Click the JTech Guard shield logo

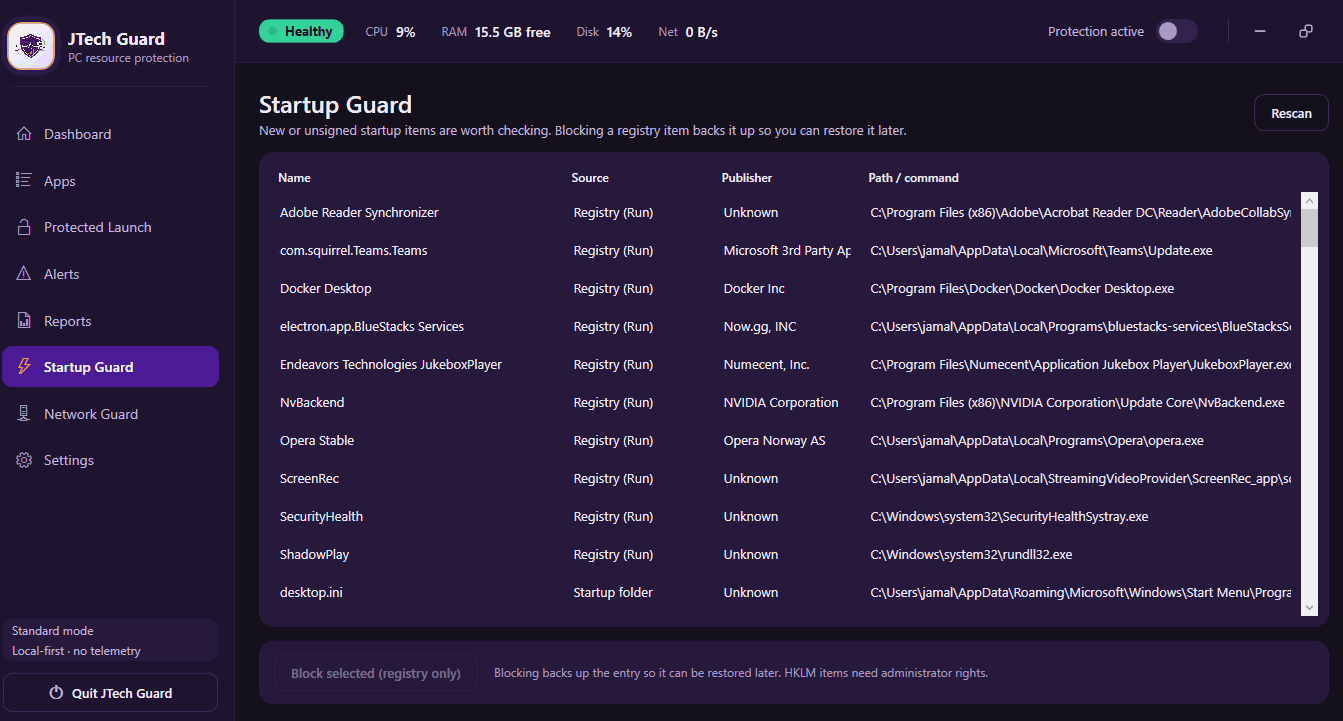pyautogui.click(x=31, y=46)
